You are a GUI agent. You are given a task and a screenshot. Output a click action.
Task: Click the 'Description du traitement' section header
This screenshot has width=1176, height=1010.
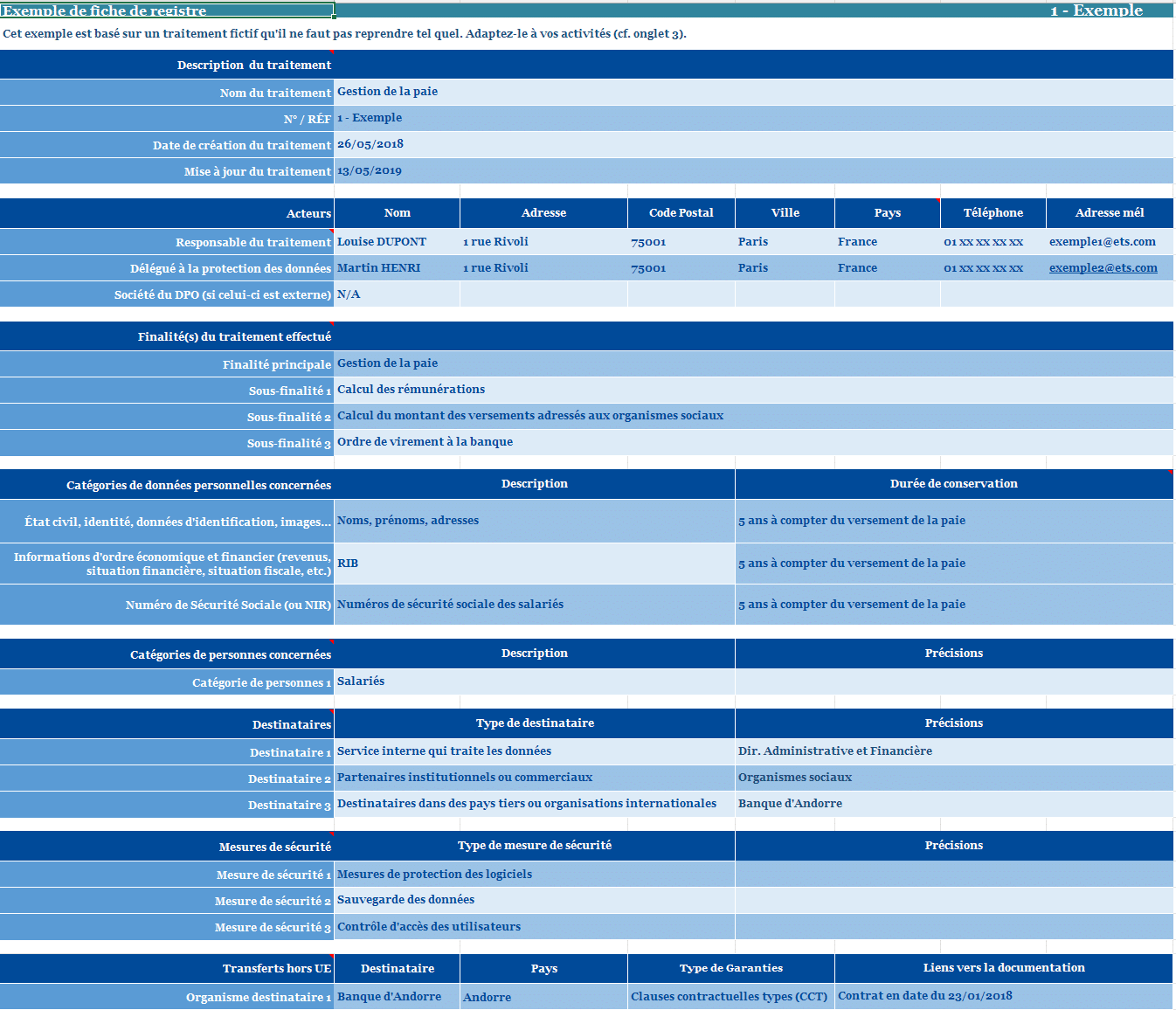pyautogui.click(x=167, y=66)
